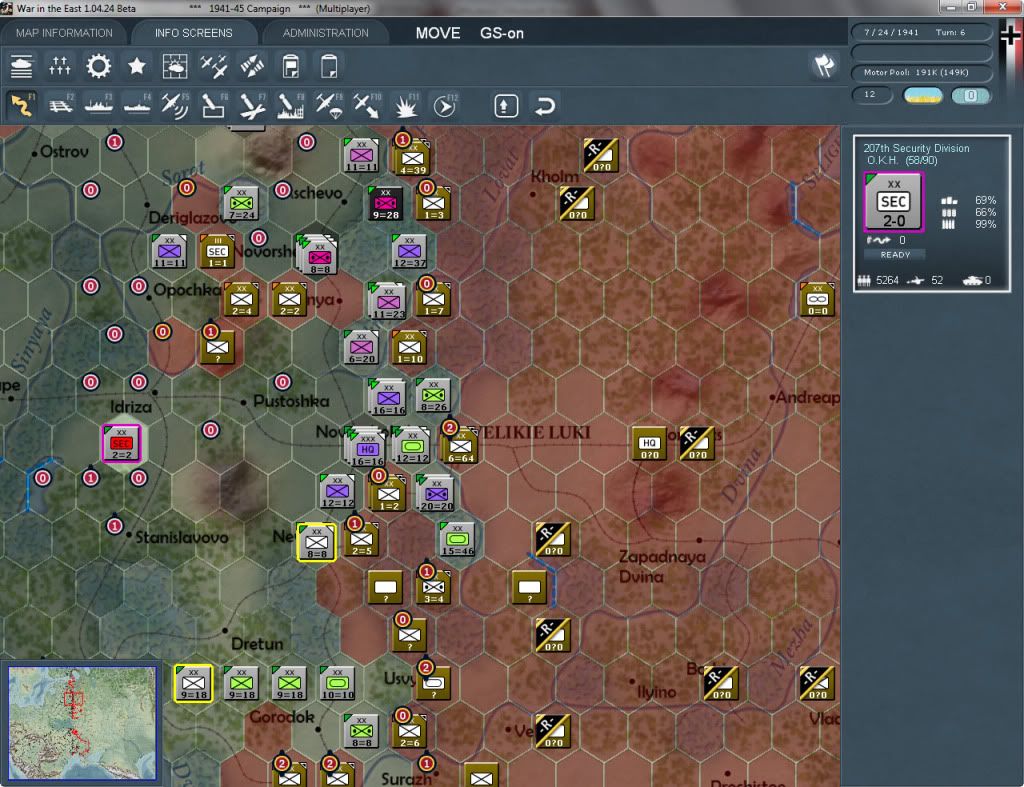Click the F12 end turn icon

click(x=445, y=105)
